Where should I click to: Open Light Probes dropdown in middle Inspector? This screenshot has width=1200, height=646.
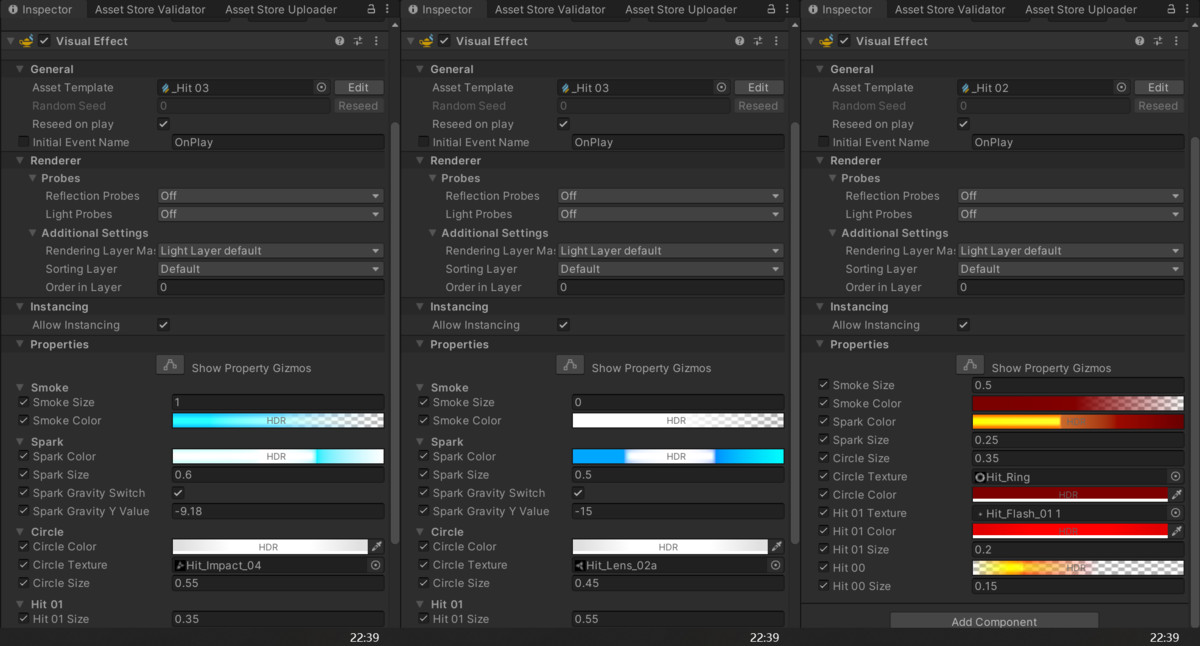click(671, 214)
